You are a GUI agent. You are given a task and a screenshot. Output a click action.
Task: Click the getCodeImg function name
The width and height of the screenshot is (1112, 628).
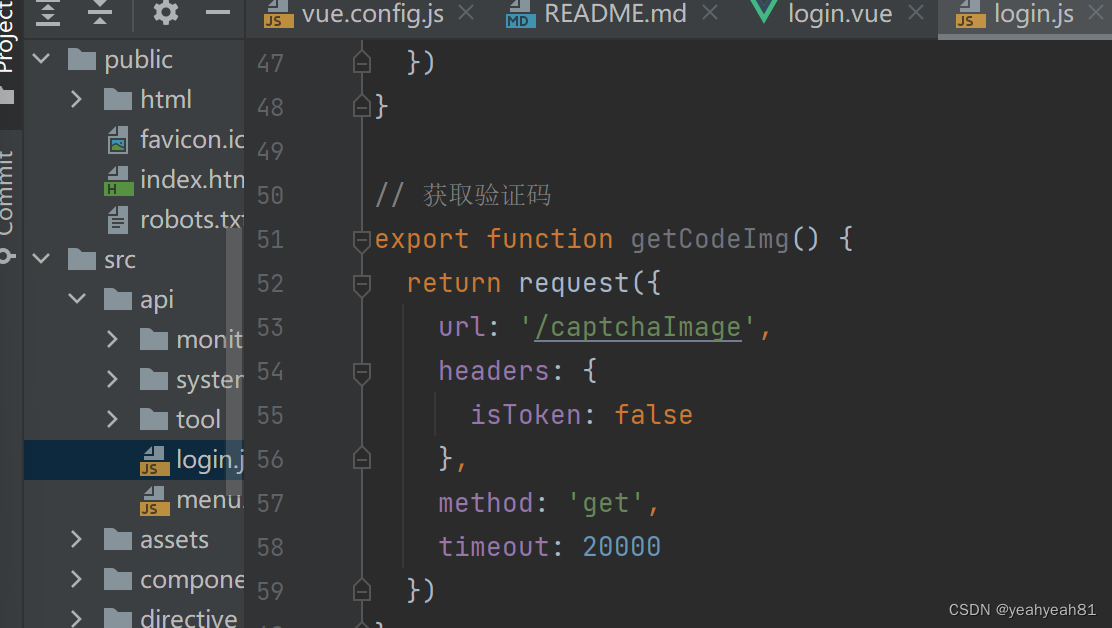(x=709, y=240)
